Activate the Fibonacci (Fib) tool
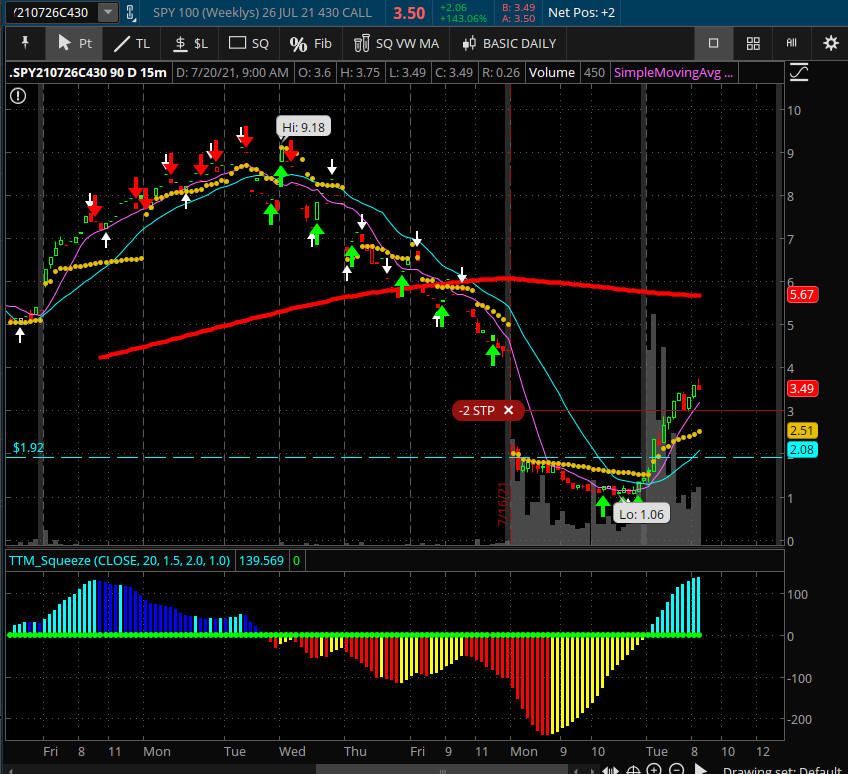The width and height of the screenshot is (848, 774). 310,44
